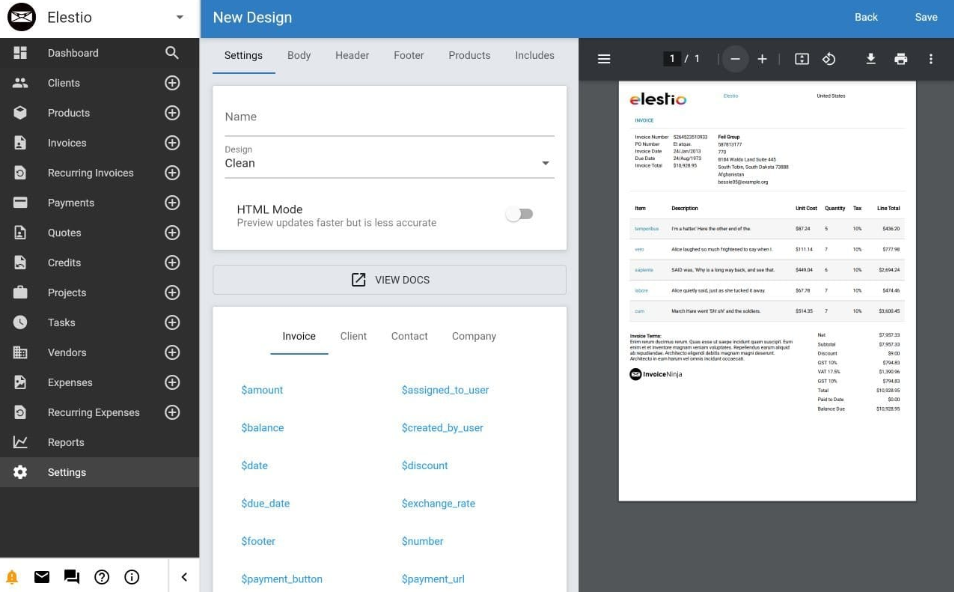
Task: Collapse the sidebar with chevron arrow
Action: [x=184, y=577]
